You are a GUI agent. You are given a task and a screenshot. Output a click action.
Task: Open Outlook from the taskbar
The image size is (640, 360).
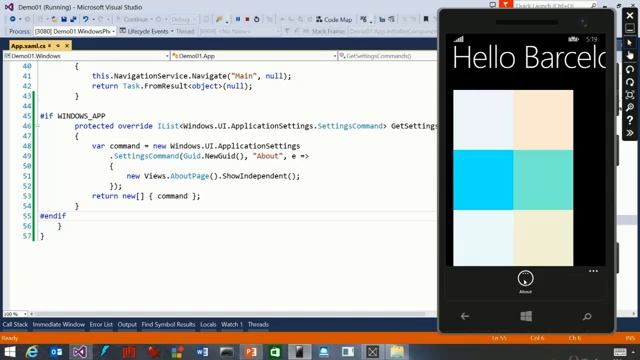tap(56, 352)
